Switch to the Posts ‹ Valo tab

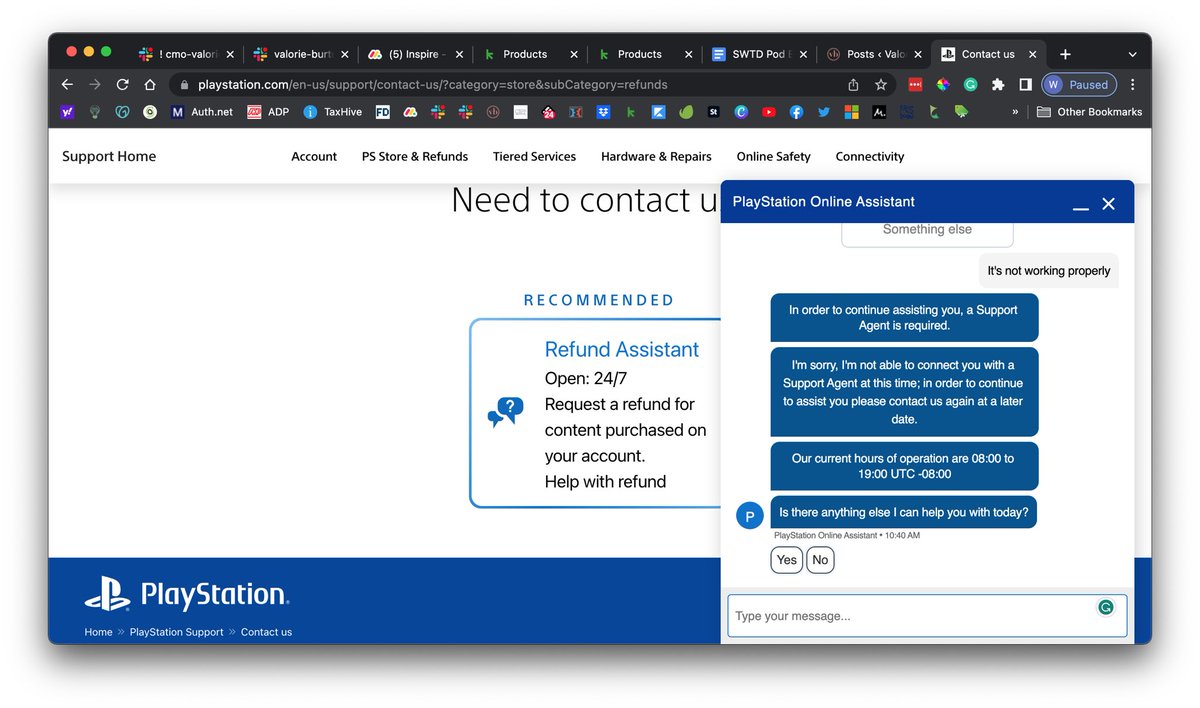pyautogui.click(x=876, y=54)
